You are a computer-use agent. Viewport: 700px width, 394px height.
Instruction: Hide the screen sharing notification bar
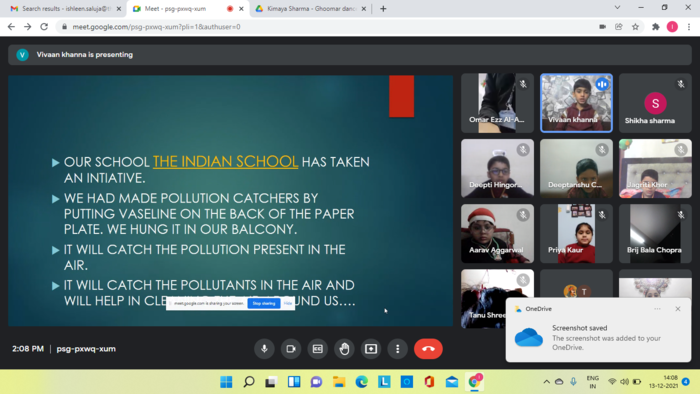pos(288,303)
